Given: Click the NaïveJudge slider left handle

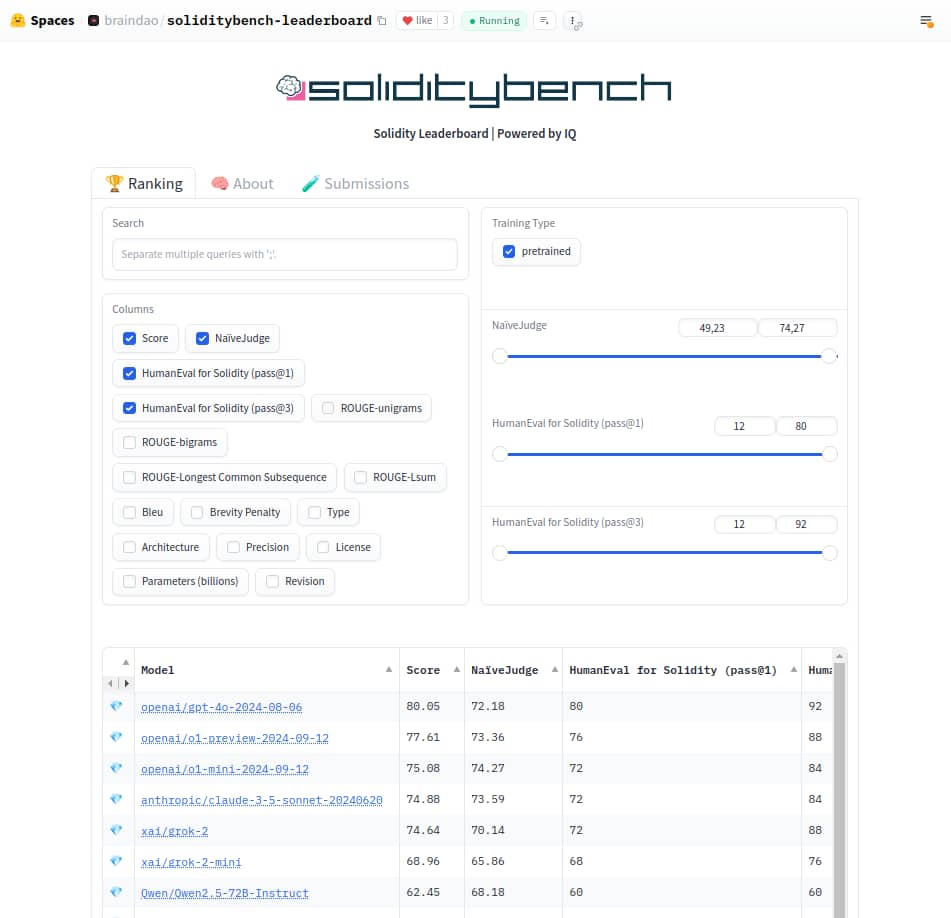Looking at the screenshot, I should 499,356.
